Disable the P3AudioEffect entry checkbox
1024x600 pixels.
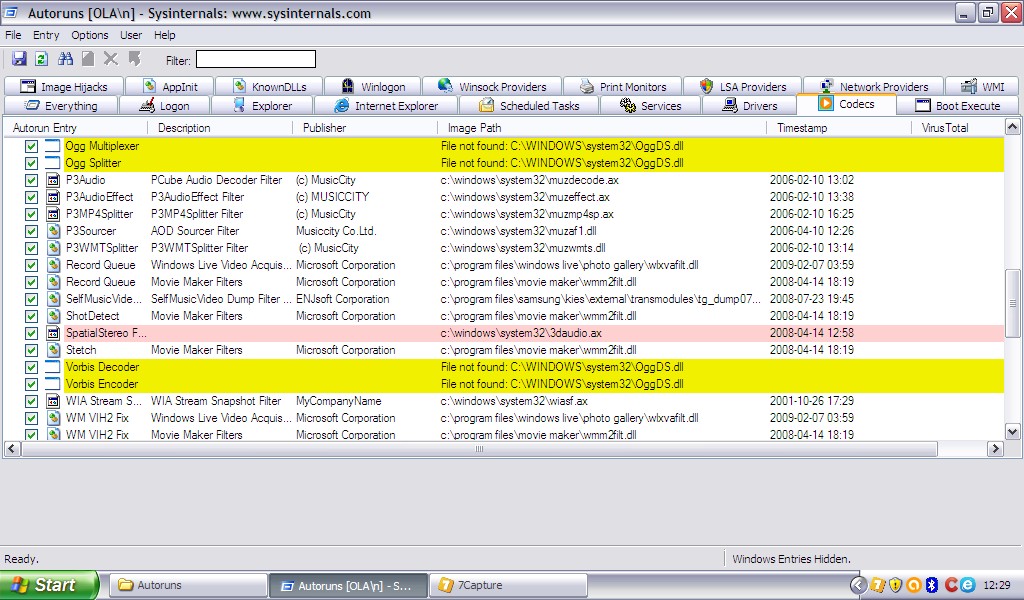tap(31, 197)
